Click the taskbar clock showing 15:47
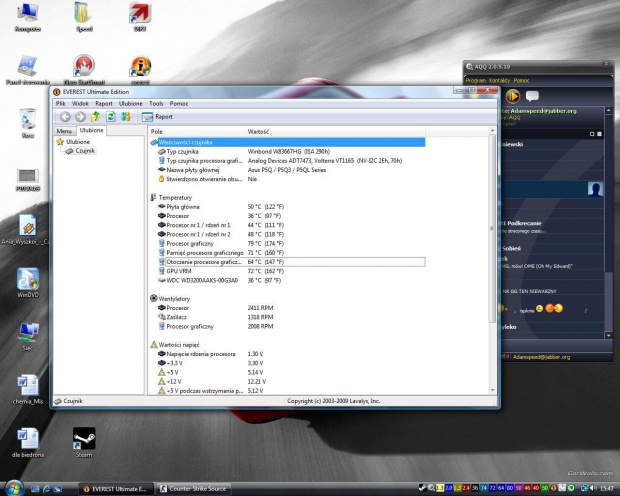The image size is (620, 496). pyautogui.click(x=607, y=488)
